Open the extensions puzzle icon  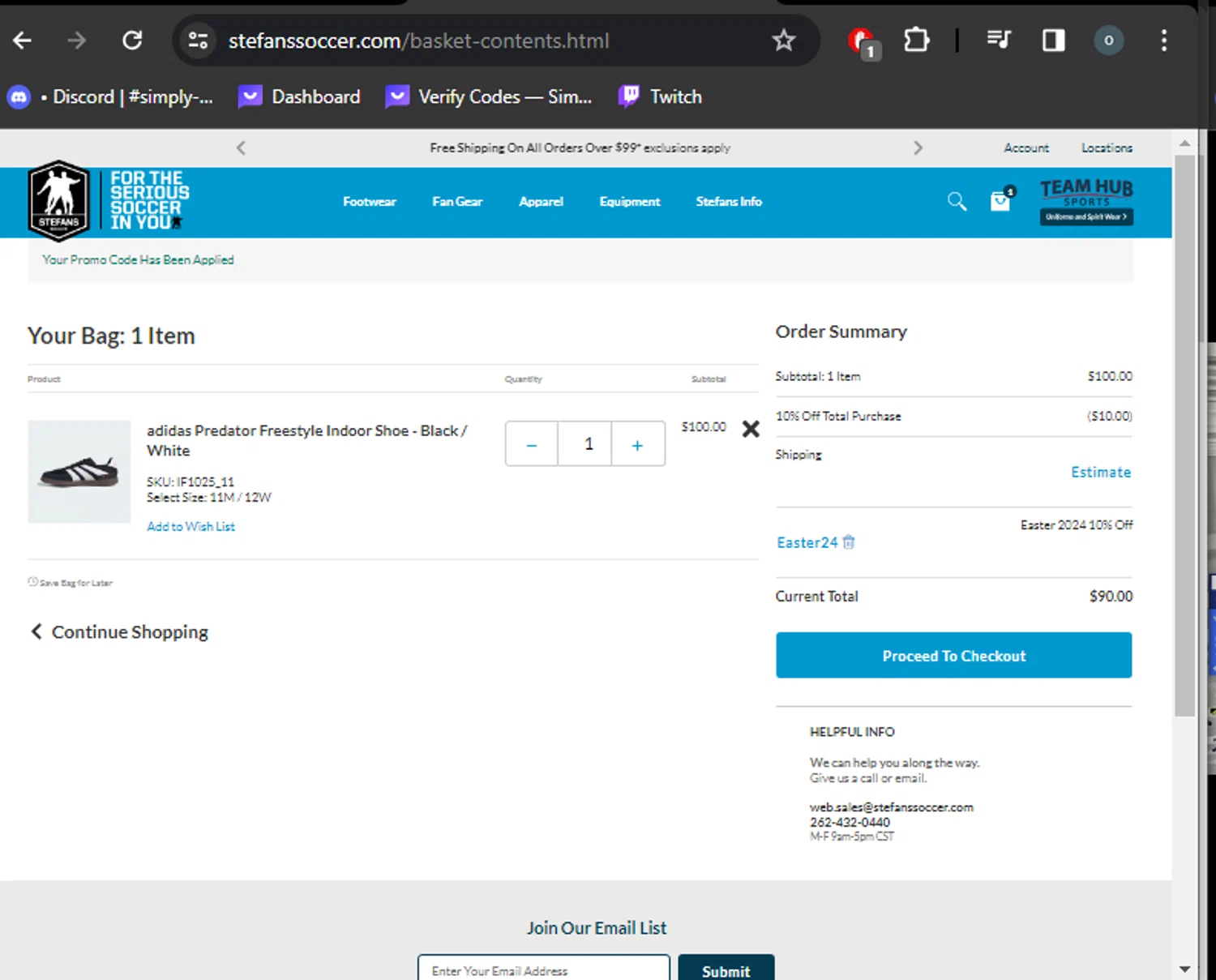coord(916,40)
